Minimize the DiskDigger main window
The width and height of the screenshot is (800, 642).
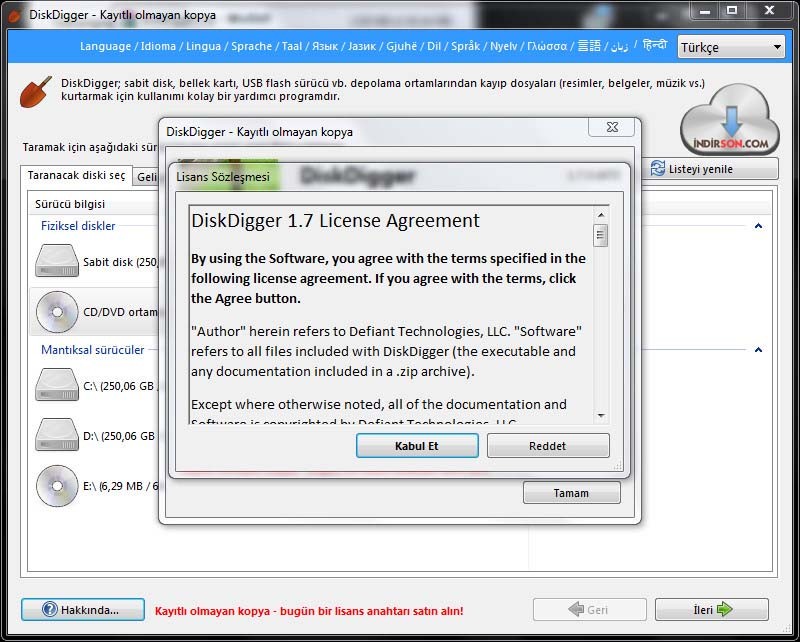click(706, 11)
